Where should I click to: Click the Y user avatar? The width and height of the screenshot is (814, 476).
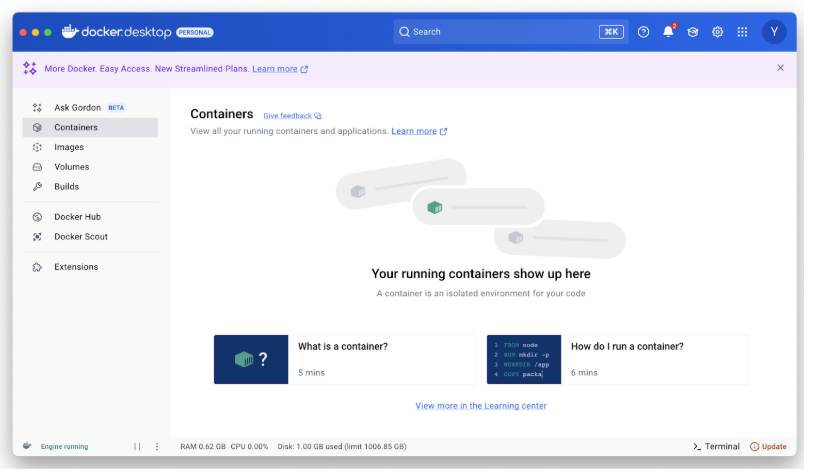coord(774,32)
